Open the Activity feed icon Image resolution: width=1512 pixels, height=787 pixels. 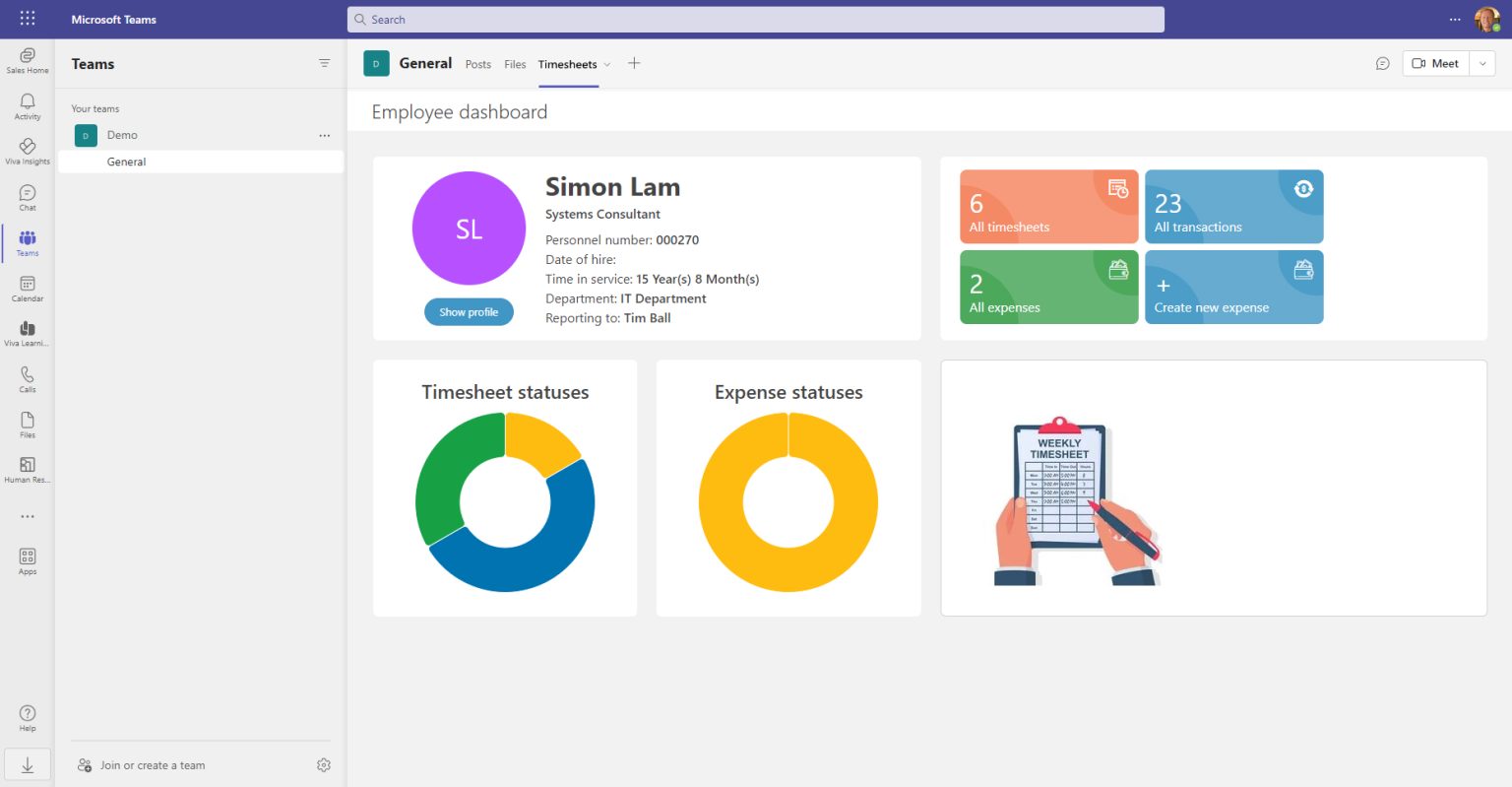27,102
